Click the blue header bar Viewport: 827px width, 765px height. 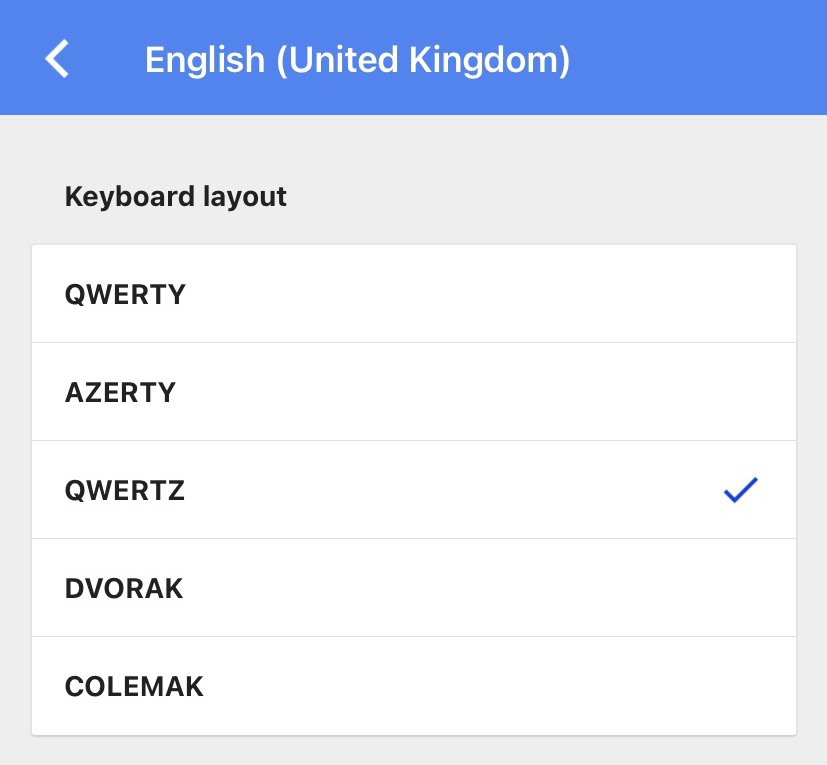(x=700, y=58)
